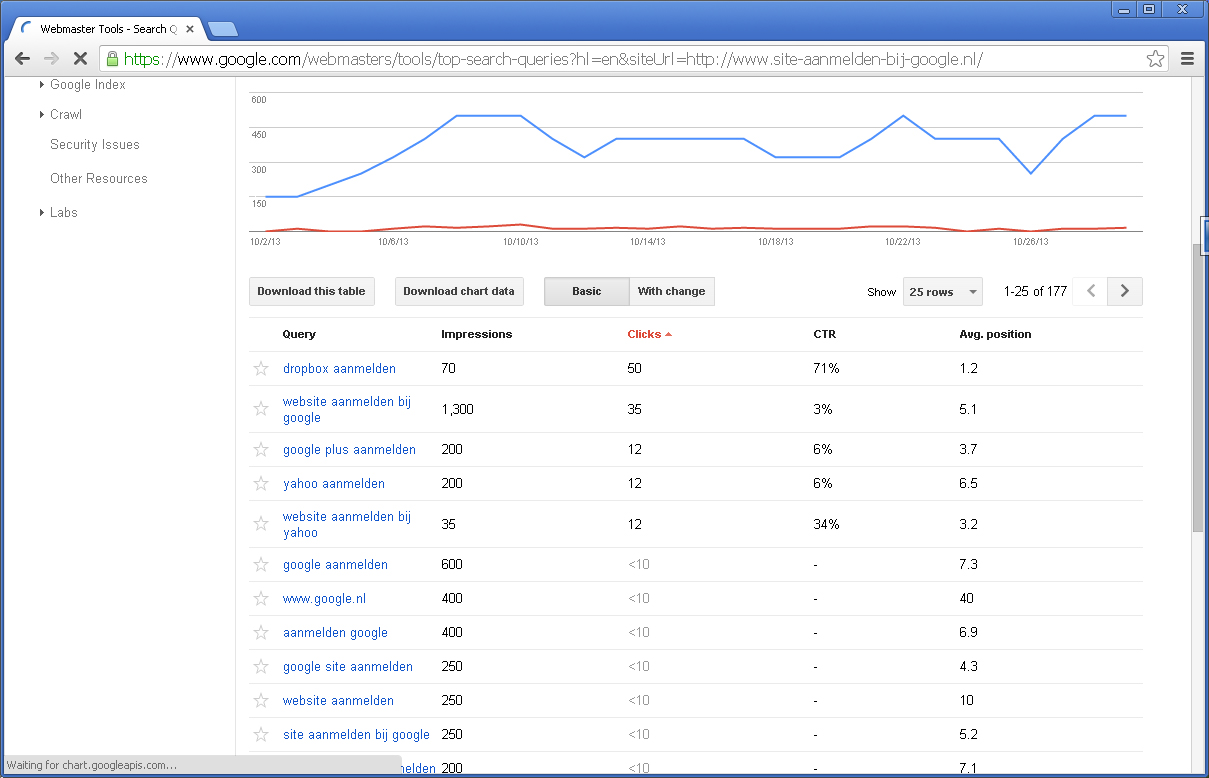Expand the Crawl sidebar section

click(x=42, y=115)
